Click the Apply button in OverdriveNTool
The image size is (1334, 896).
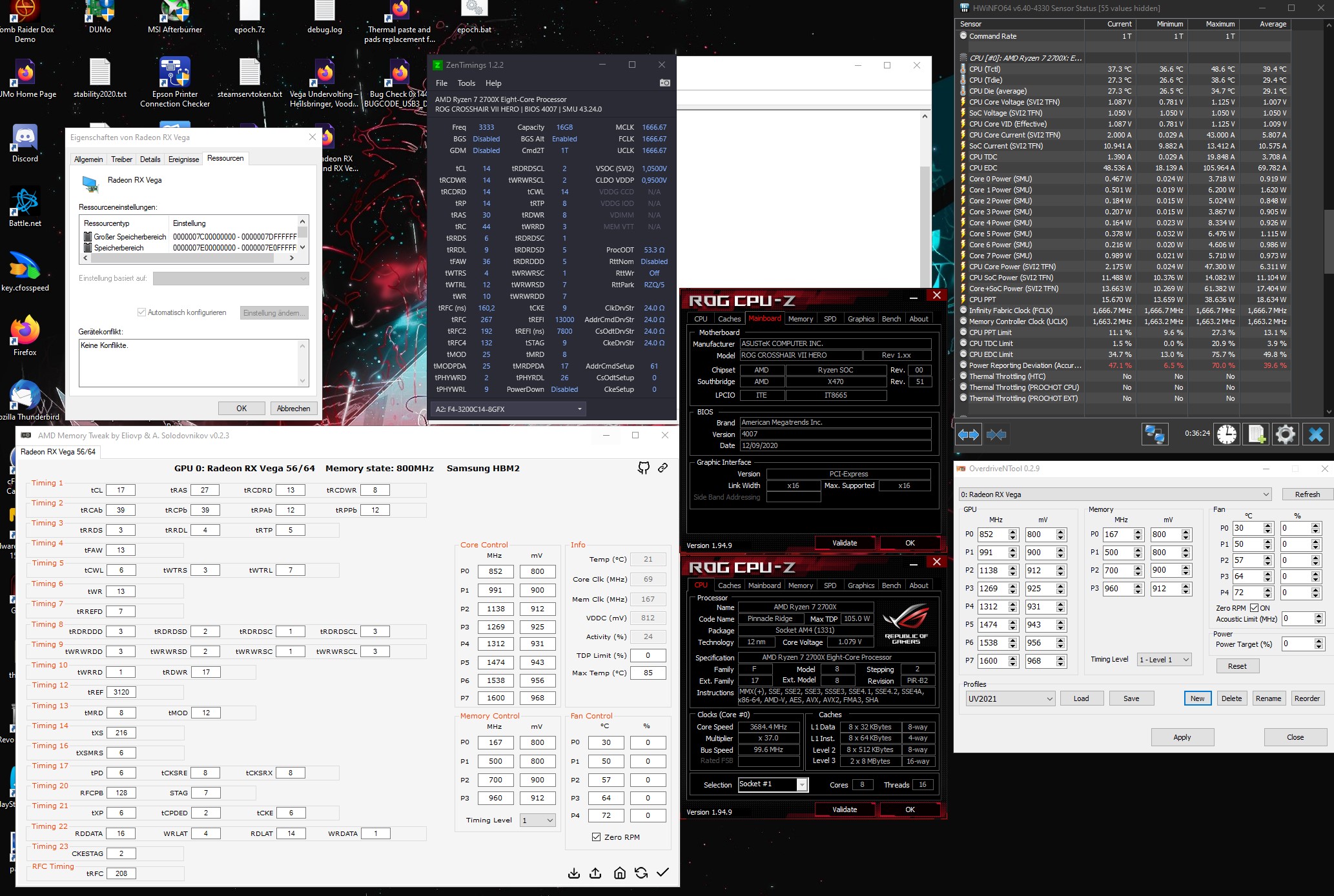coord(1182,737)
